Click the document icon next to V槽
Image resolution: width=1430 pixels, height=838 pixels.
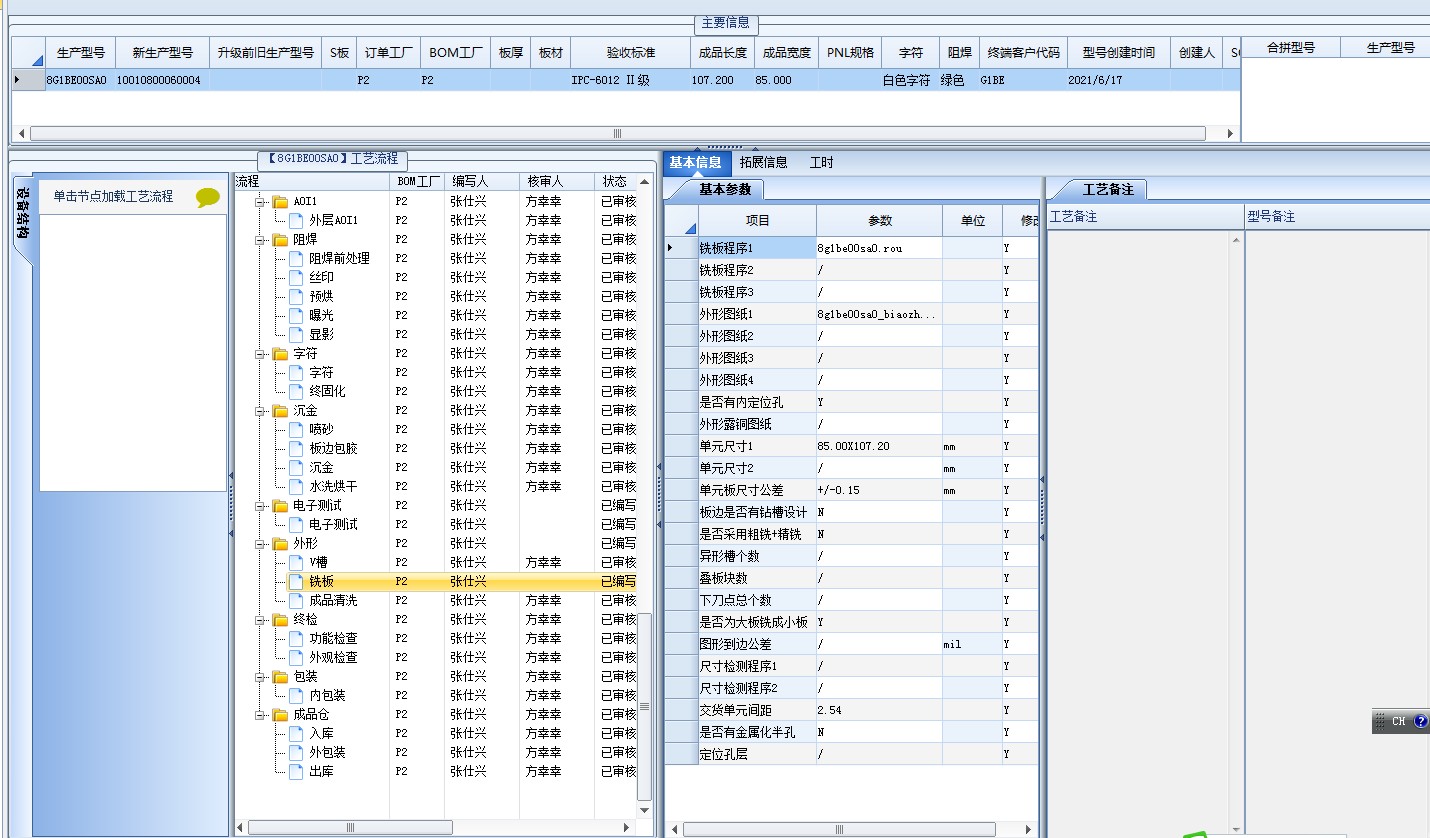(296, 562)
